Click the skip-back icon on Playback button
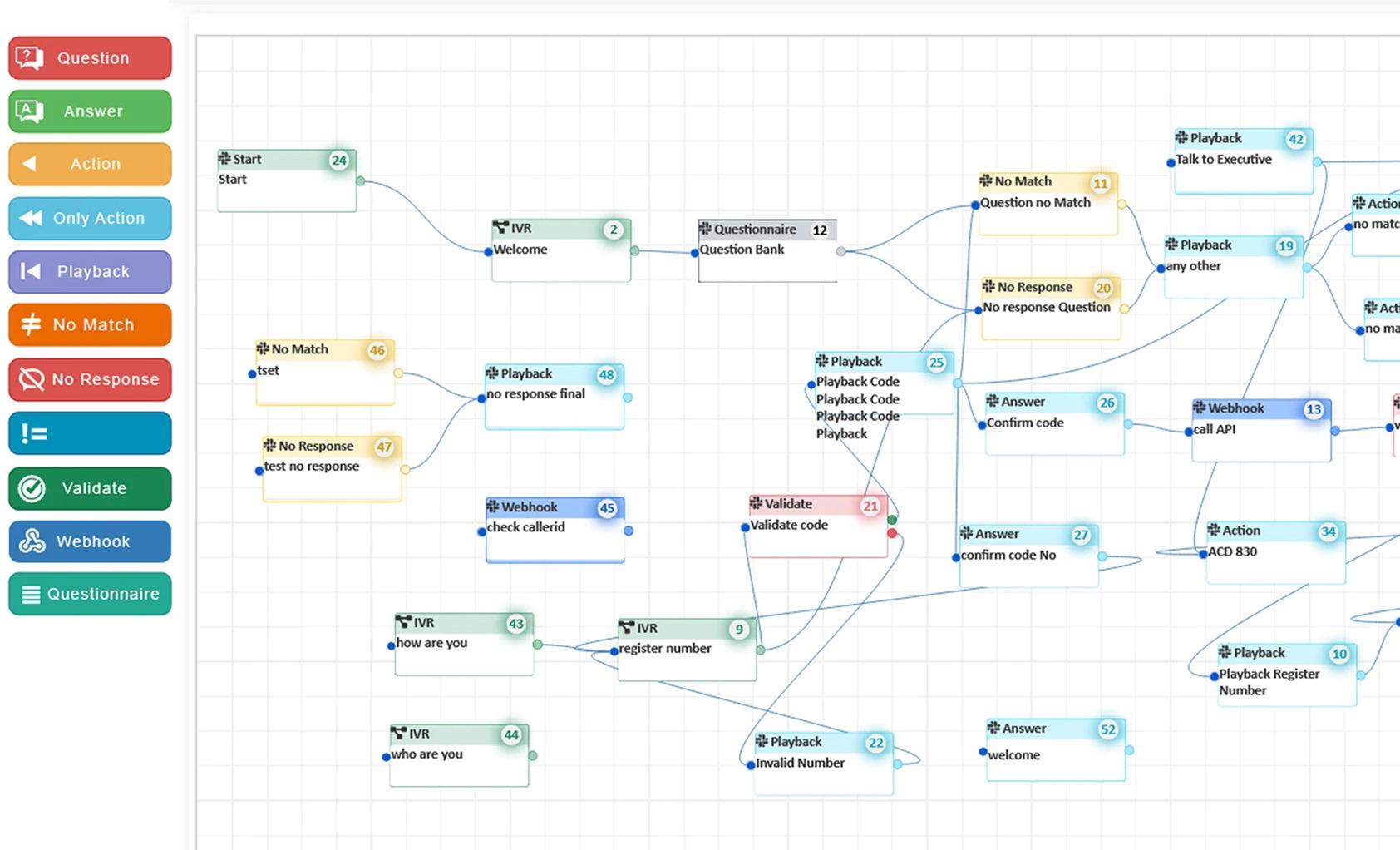The image size is (1400, 850). point(30,271)
